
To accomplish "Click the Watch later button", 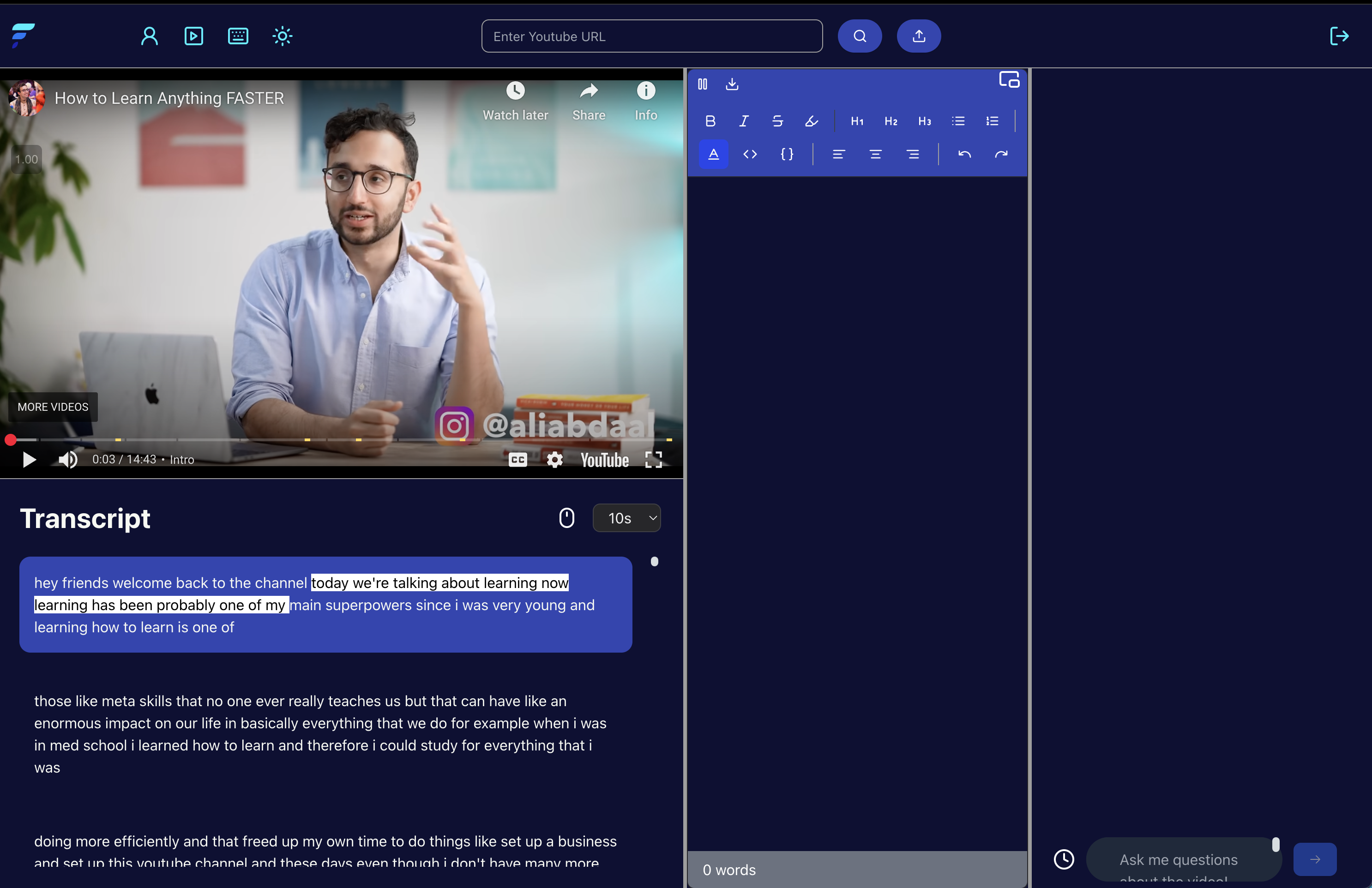I will [515, 102].
